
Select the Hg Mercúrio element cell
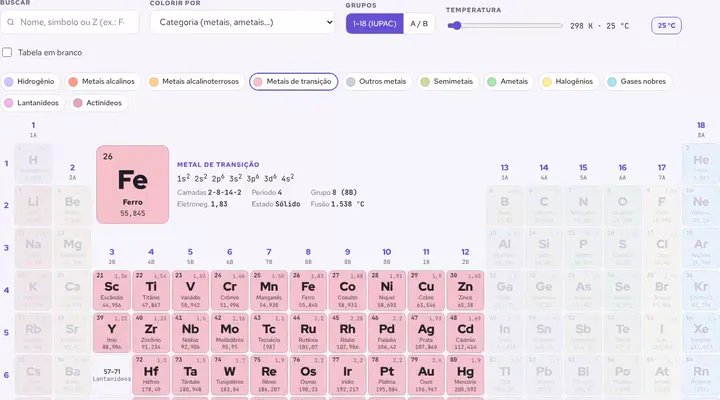(465, 375)
